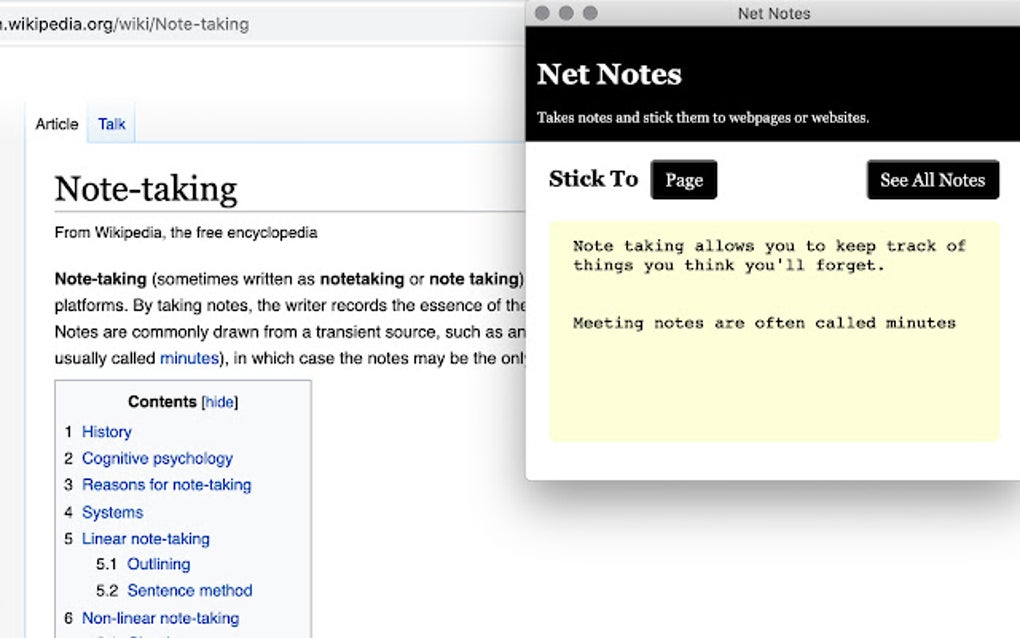
Task: Switch to the Article tab
Action: click(x=56, y=124)
